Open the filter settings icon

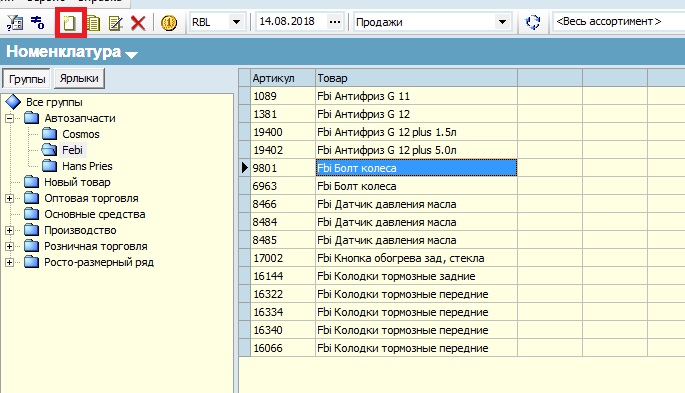tap(15, 22)
